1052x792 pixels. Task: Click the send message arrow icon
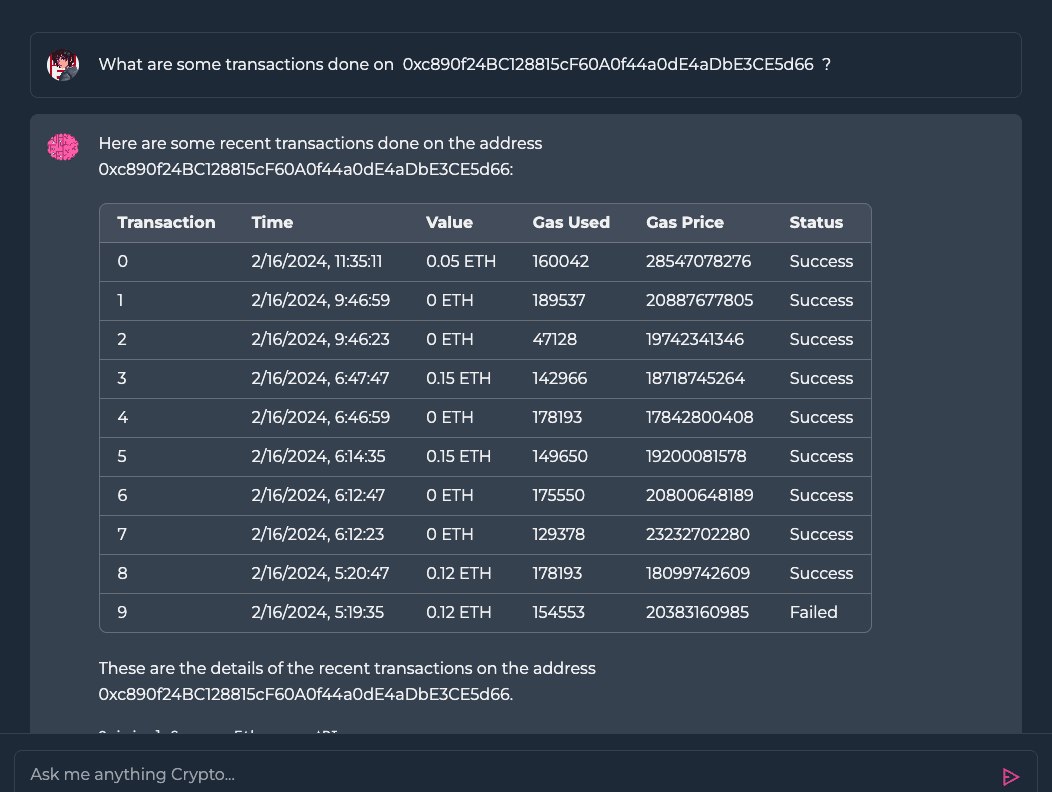[x=1010, y=775]
